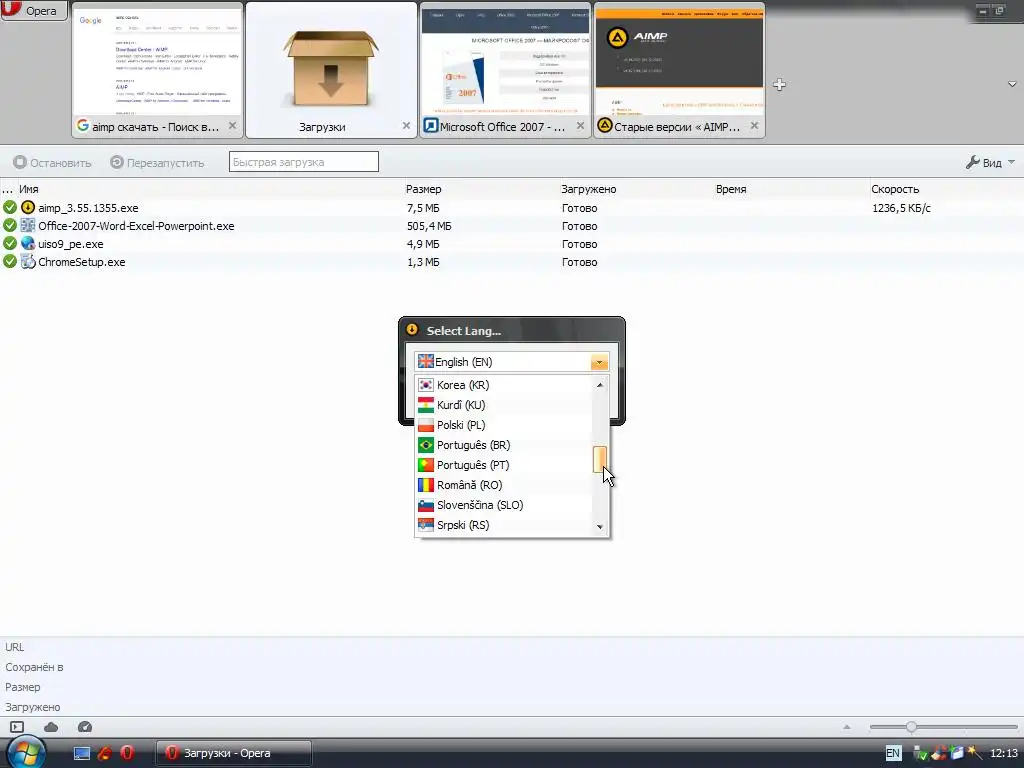
Task: Launch Opera from quick launch icon
Action: pyautogui.click(x=127, y=753)
